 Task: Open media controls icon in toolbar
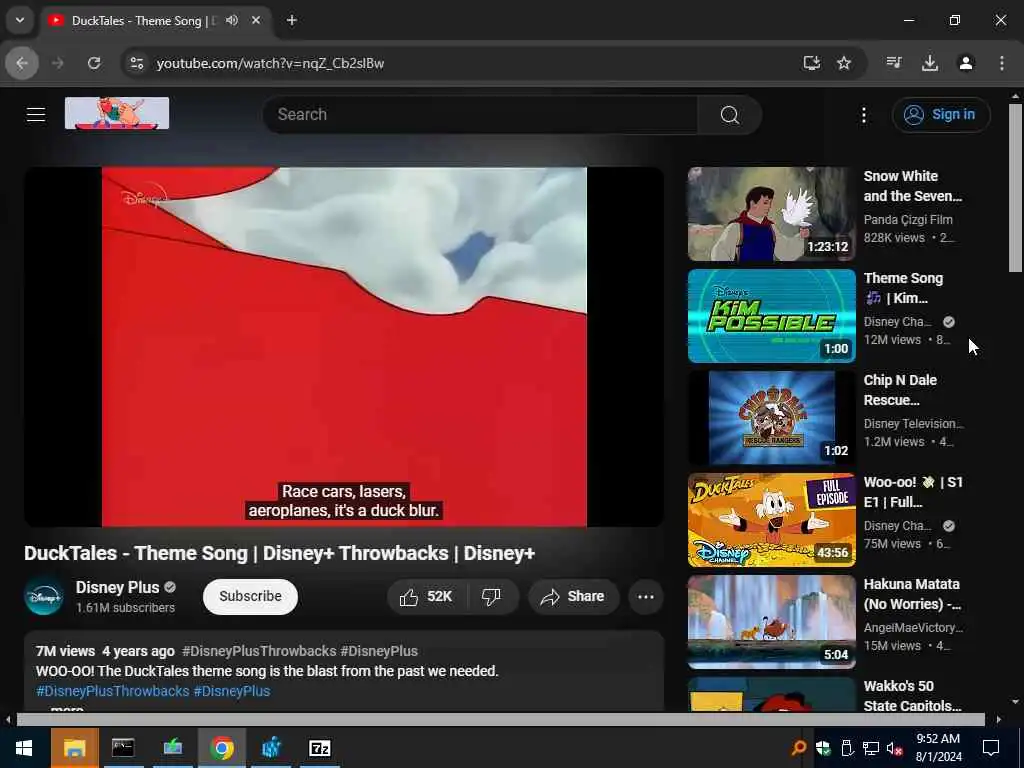[894, 63]
